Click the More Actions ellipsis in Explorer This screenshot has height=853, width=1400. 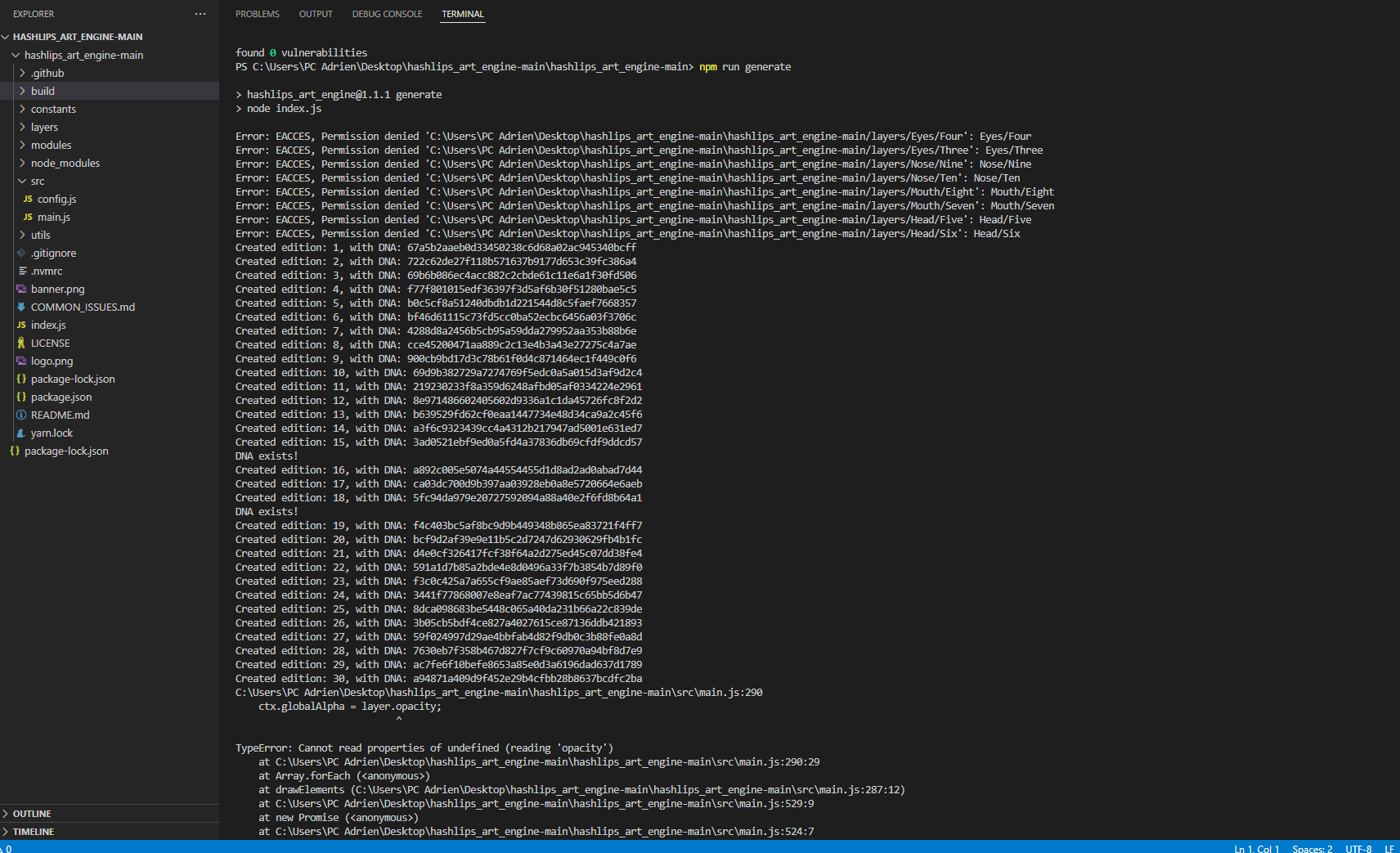click(x=200, y=13)
